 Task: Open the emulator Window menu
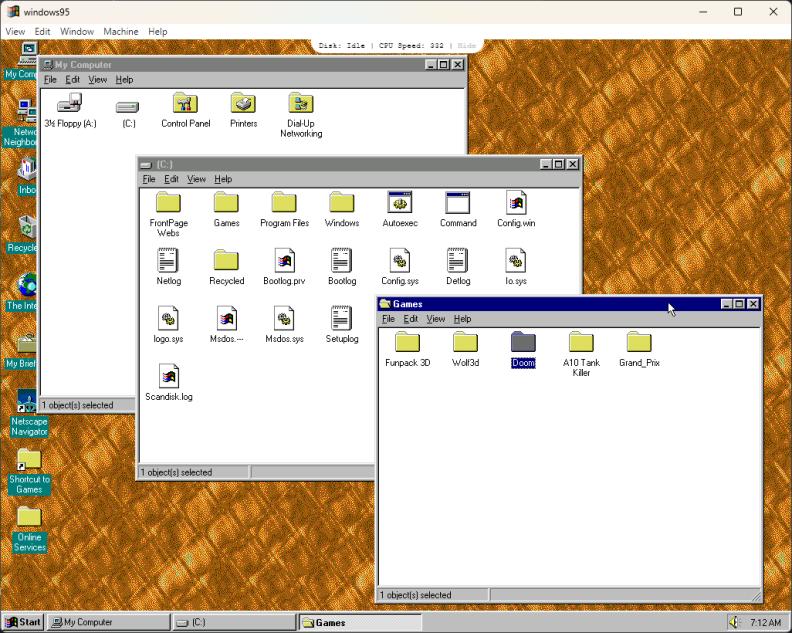[x=77, y=31]
